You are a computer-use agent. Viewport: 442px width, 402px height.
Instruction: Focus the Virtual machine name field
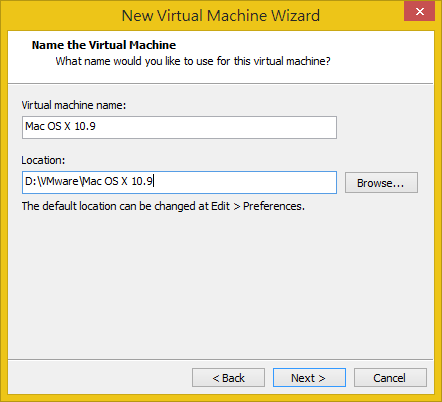179,127
